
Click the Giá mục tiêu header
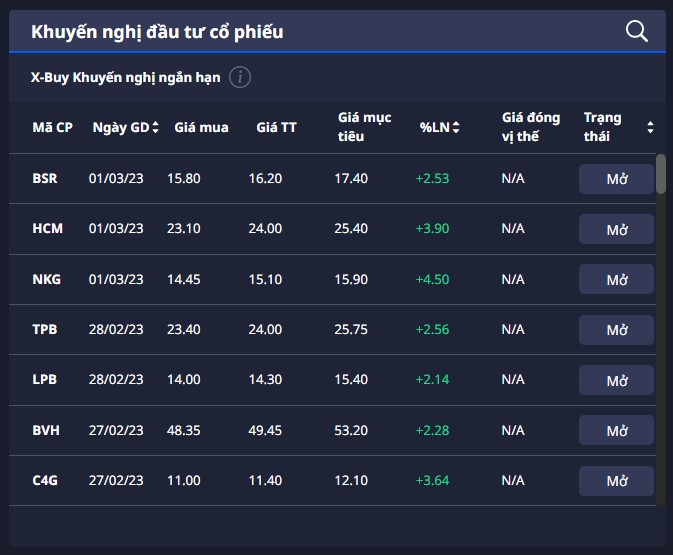tap(357, 127)
